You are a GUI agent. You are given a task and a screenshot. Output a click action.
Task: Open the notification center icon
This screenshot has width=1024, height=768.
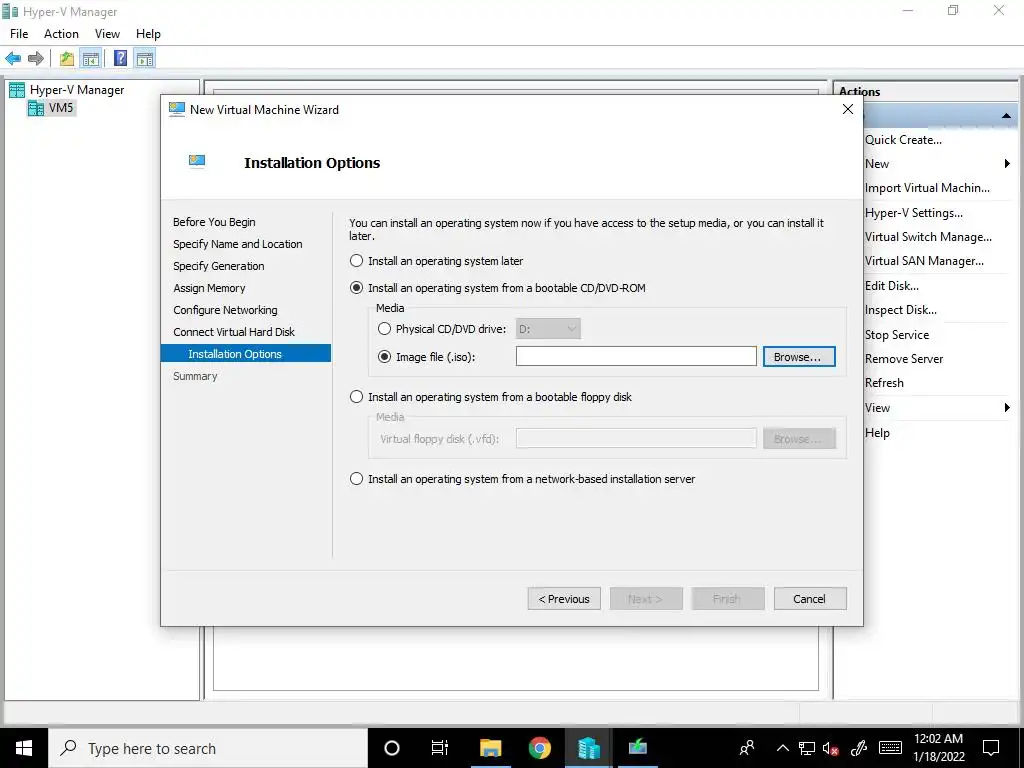[991, 748]
